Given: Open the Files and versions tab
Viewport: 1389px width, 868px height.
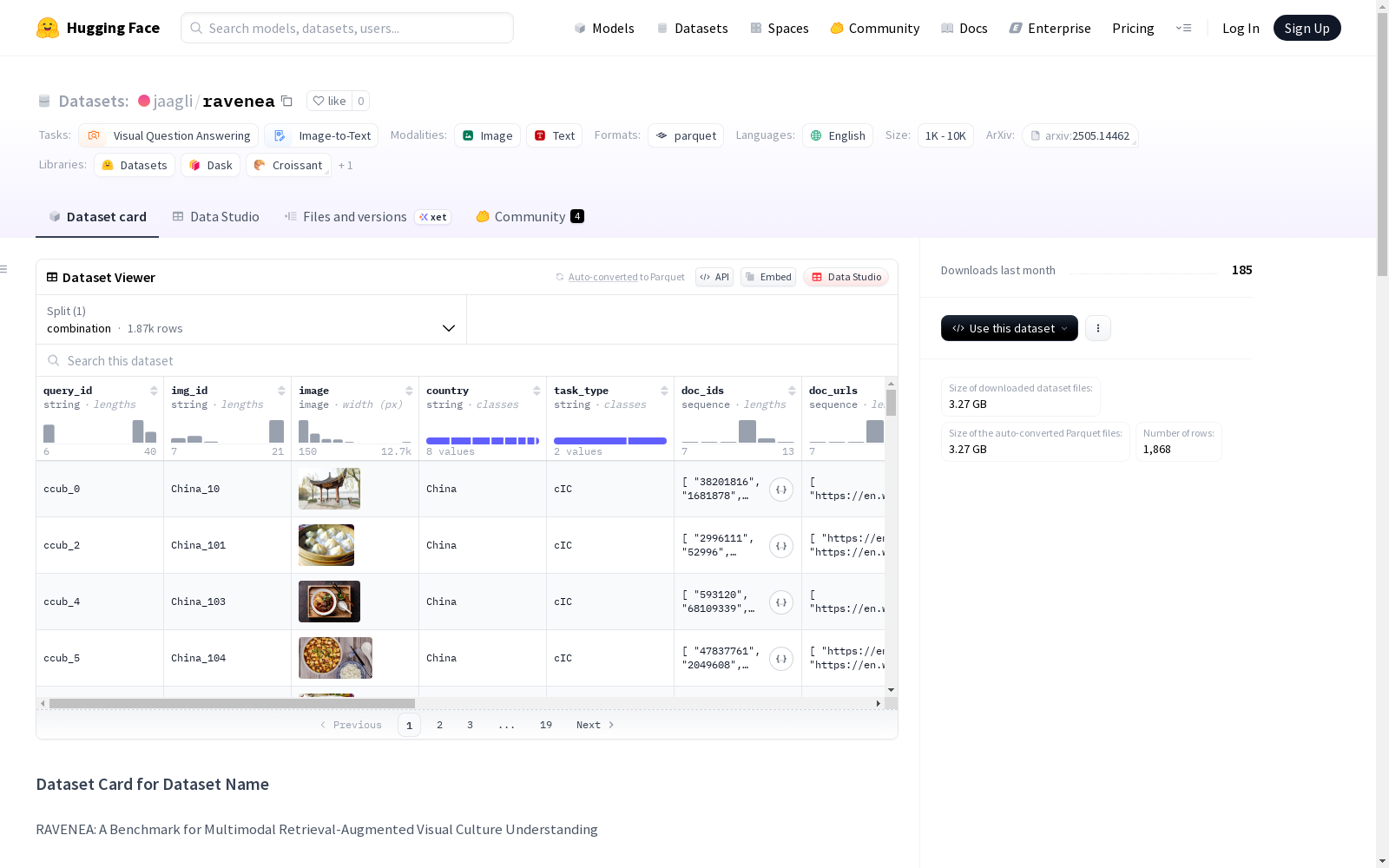Looking at the screenshot, I should 366,217.
